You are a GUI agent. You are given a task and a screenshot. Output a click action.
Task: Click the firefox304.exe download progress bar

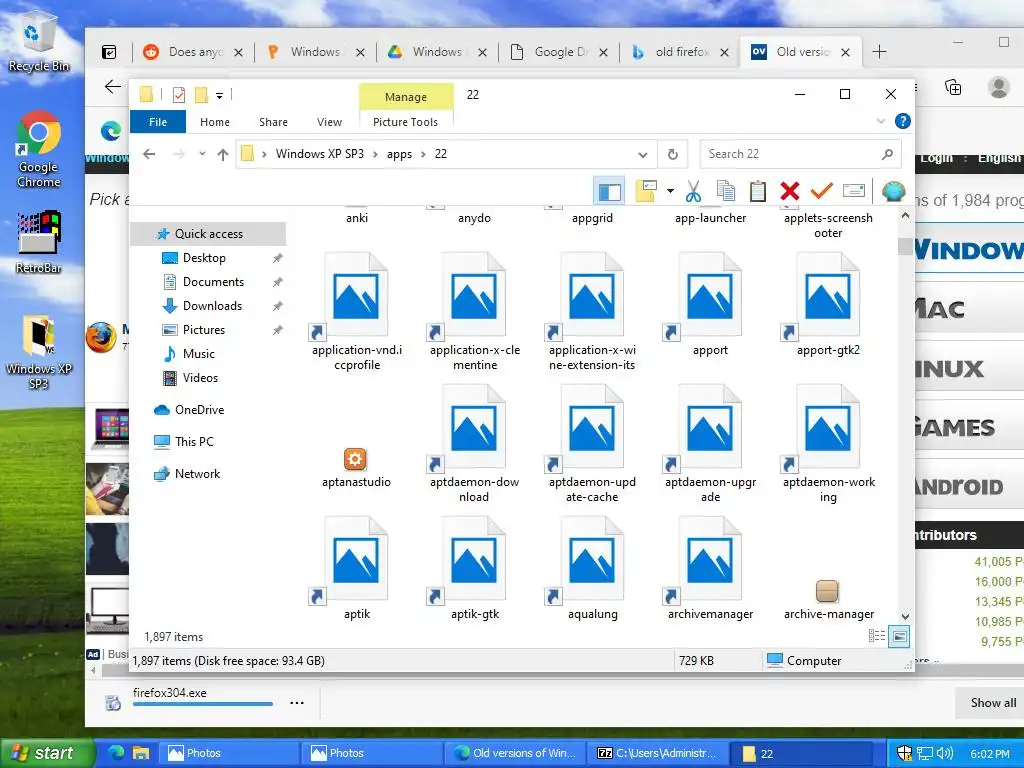coord(202,704)
